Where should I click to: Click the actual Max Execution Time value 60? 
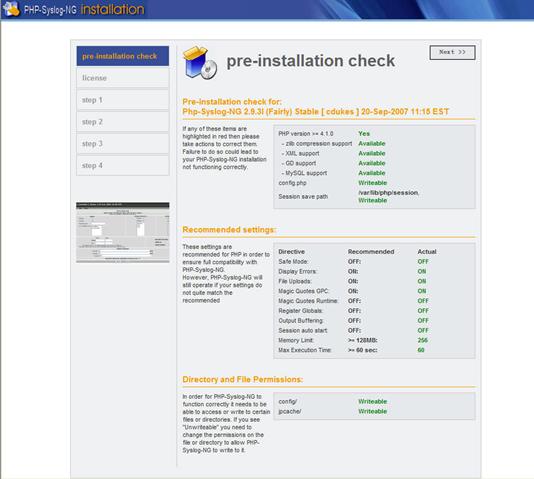(x=421, y=350)
